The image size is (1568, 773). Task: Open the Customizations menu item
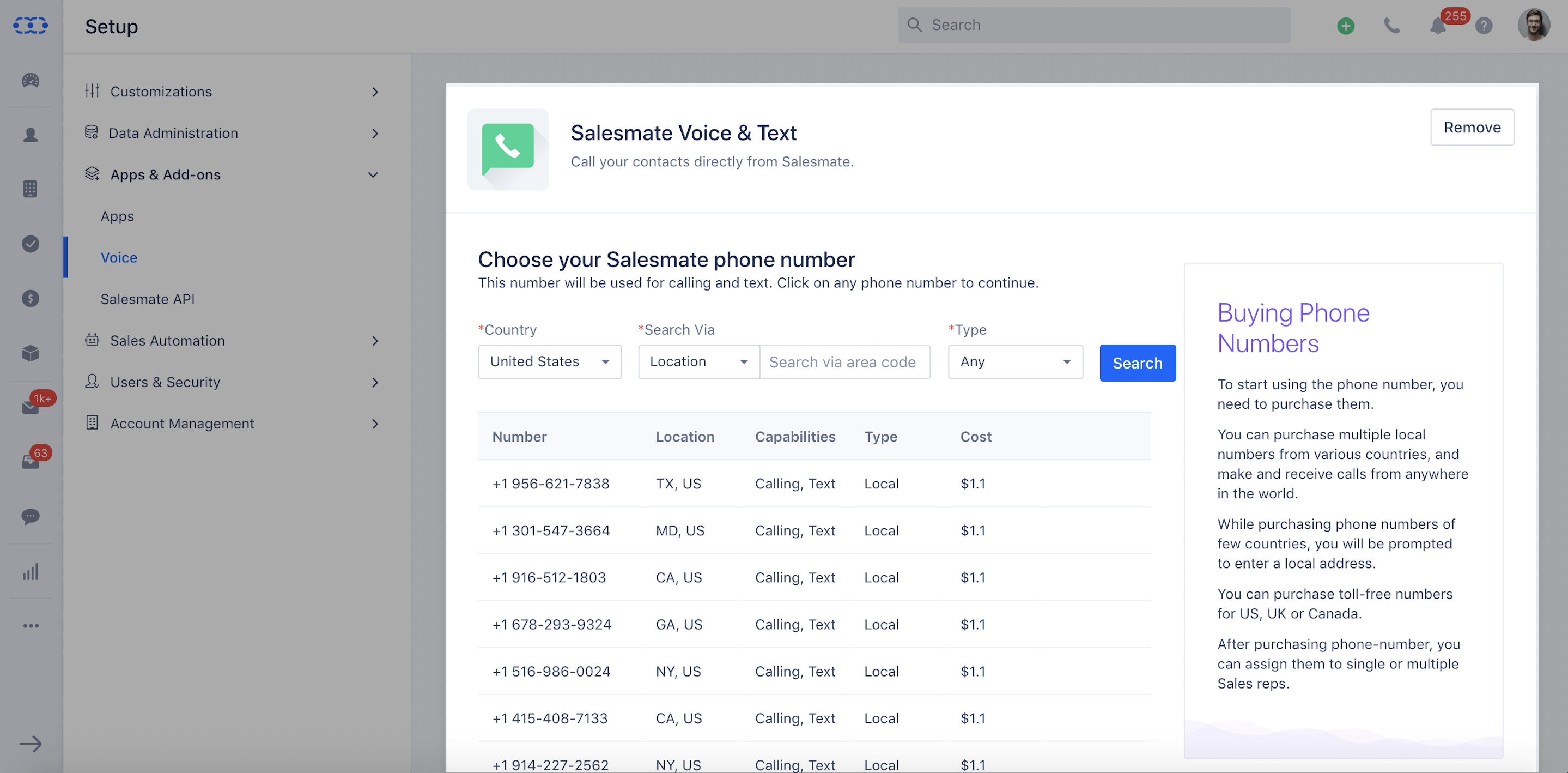click(161, 92)
